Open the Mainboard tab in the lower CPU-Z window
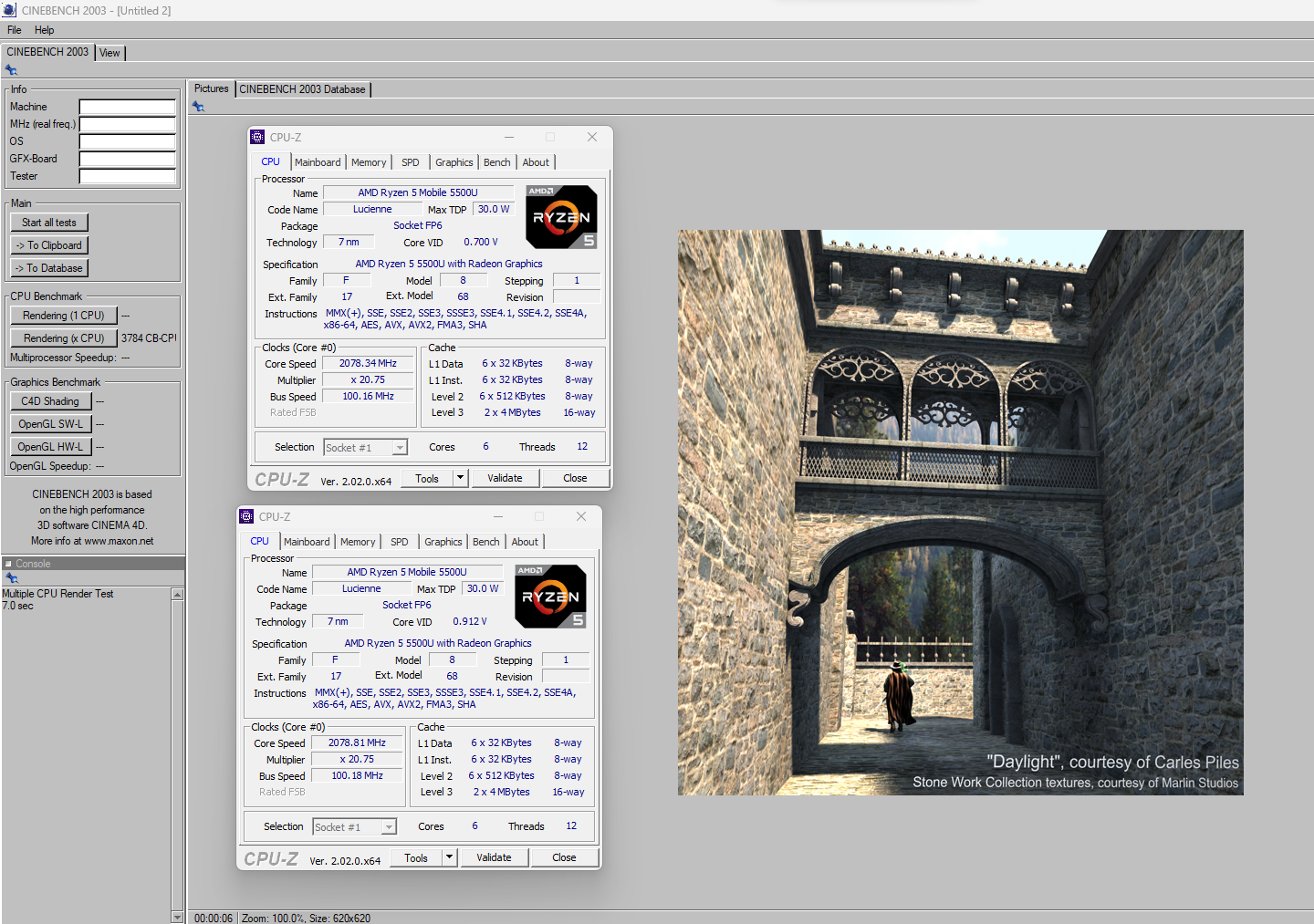Image resolution: width=1314 pixels, height=924 pixels. [307, 542]
